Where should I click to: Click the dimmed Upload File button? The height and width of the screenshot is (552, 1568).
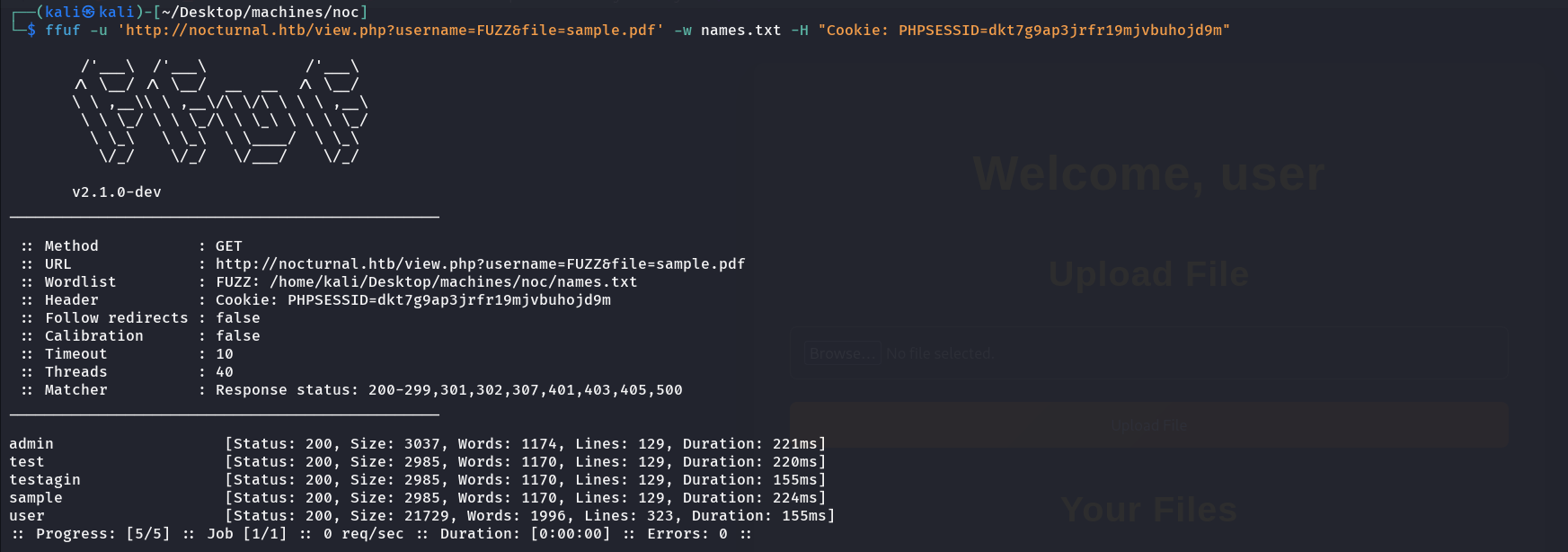(x=1148, y=425)
